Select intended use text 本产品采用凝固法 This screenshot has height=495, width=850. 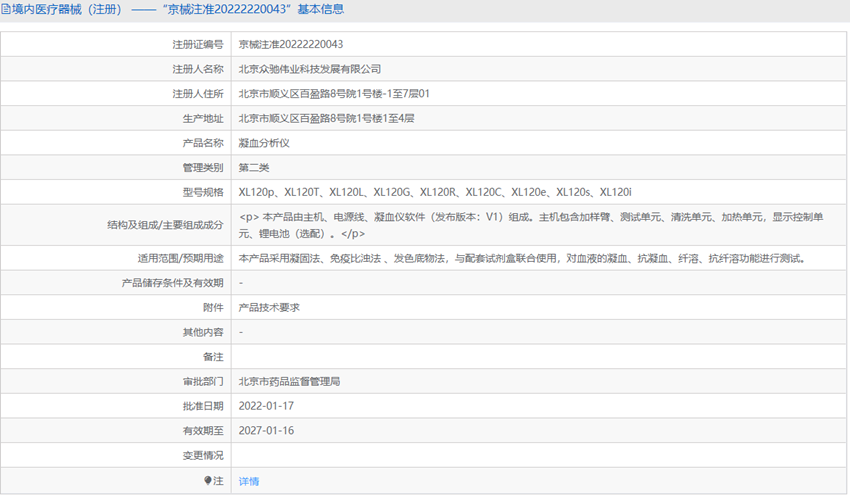(523, 259)
